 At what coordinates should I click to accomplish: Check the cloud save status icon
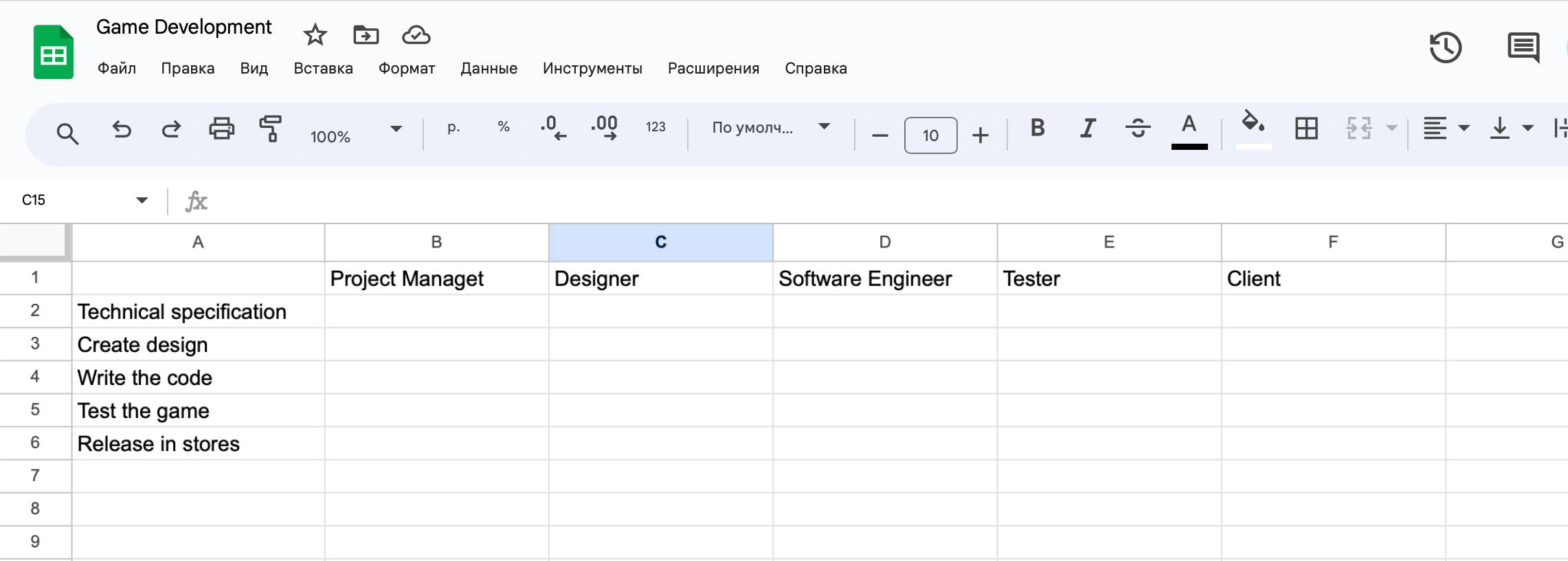tap(416, 34)
